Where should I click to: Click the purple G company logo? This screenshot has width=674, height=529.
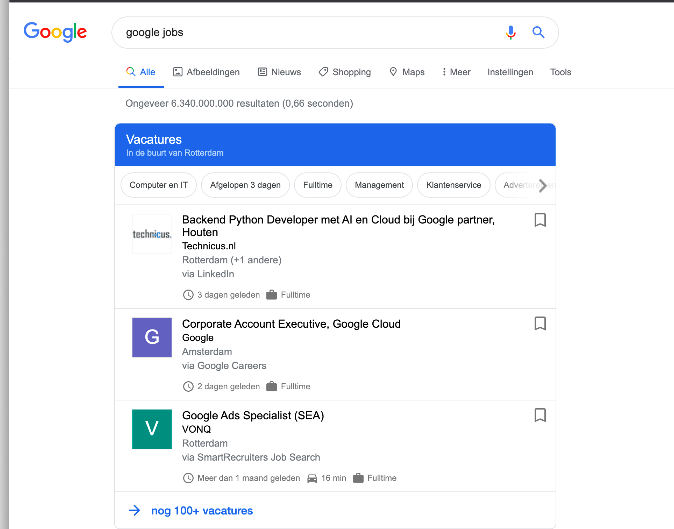pyautogui.click(x=152, y=337)
